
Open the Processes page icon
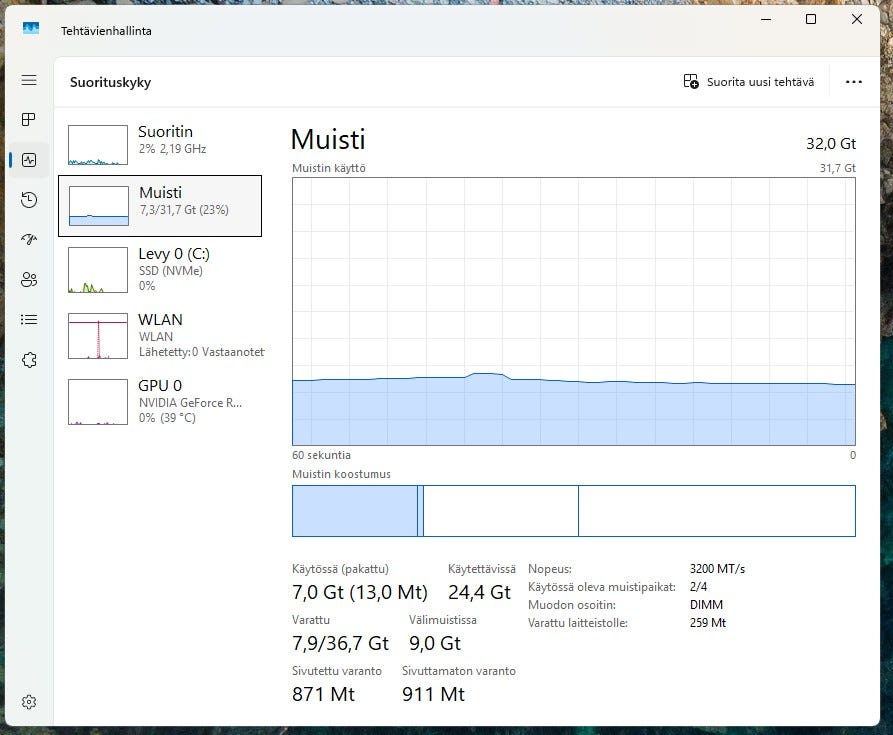[x=28, y=120]
